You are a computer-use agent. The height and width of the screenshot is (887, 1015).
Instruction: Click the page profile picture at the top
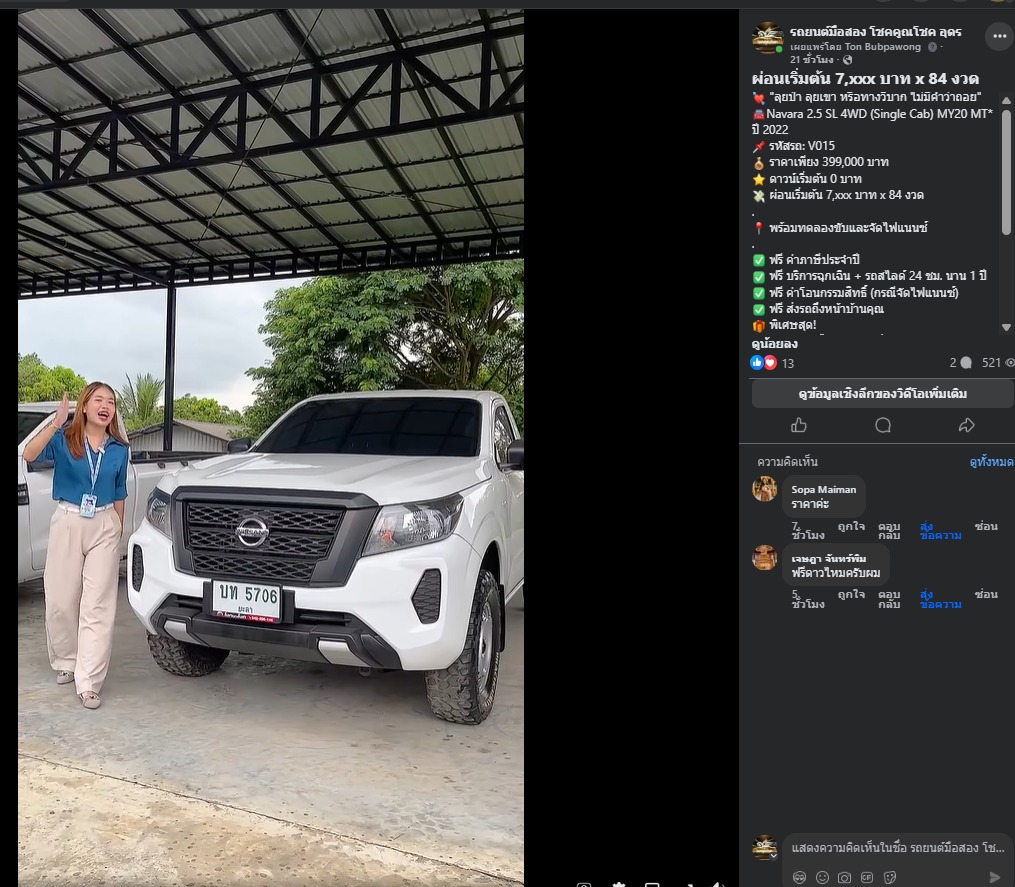pyautogui.click(x=768, y=38)
